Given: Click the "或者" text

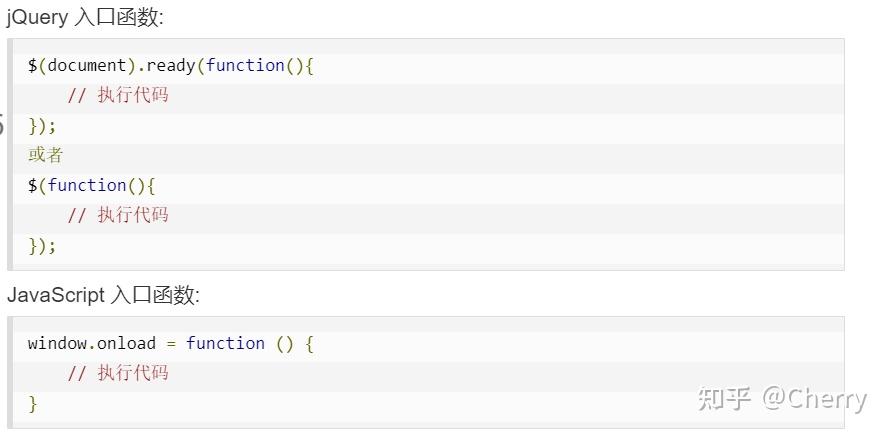Looking at the screenshot, I should [46, 155].
